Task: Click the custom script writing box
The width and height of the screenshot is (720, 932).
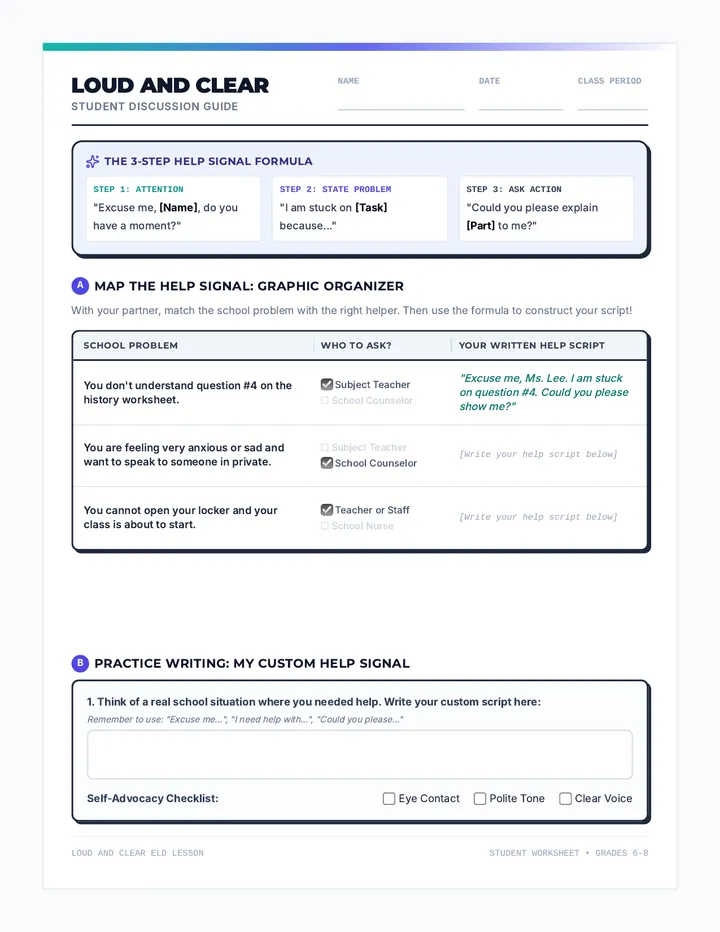Action: 360,754
